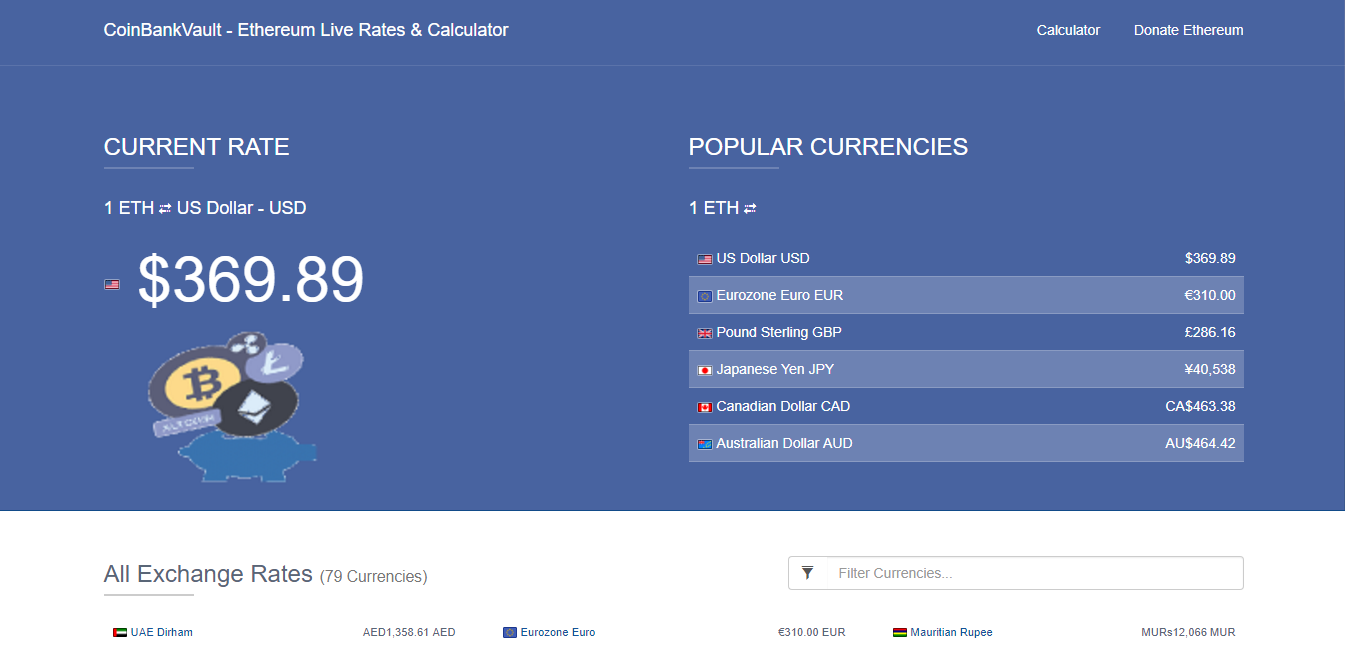The width and height of the screenshot is (1345, 648).
Task: Open the Donate Ethereum page
Action: (1188, 30)
